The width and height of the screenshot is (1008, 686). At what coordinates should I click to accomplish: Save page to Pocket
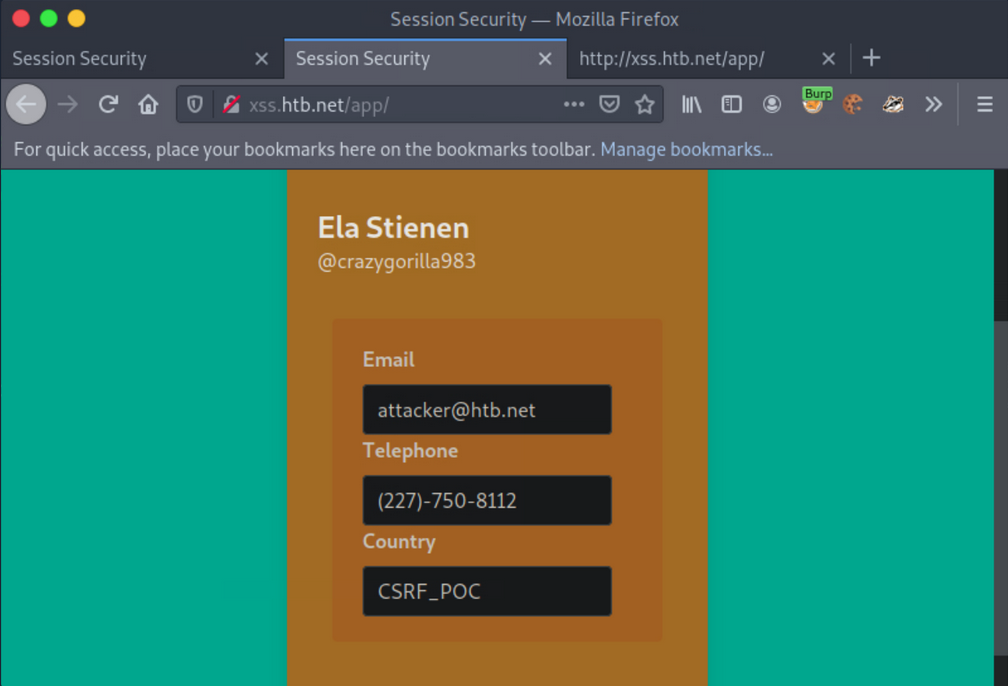point(609,104)
